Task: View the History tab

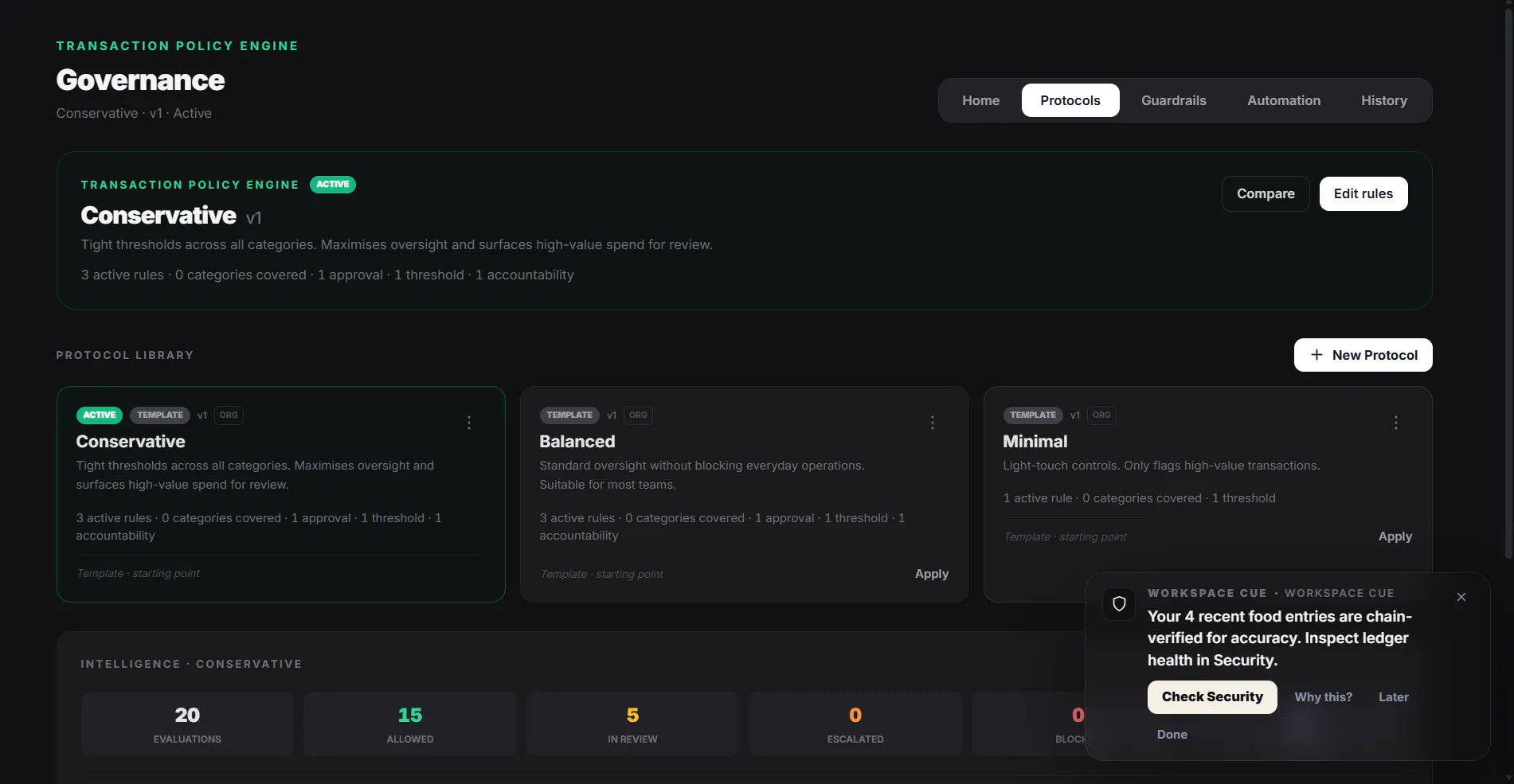Action: [x=1384, y=100]
